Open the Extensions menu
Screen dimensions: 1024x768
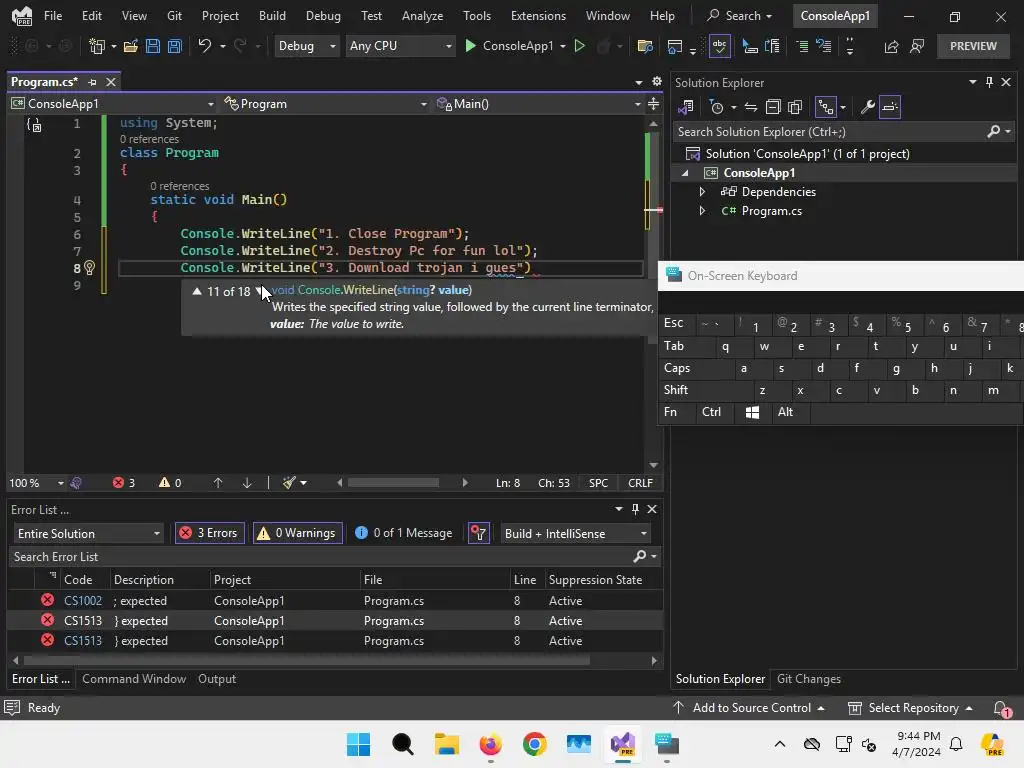pyautogui.click(x=538, y=16)
